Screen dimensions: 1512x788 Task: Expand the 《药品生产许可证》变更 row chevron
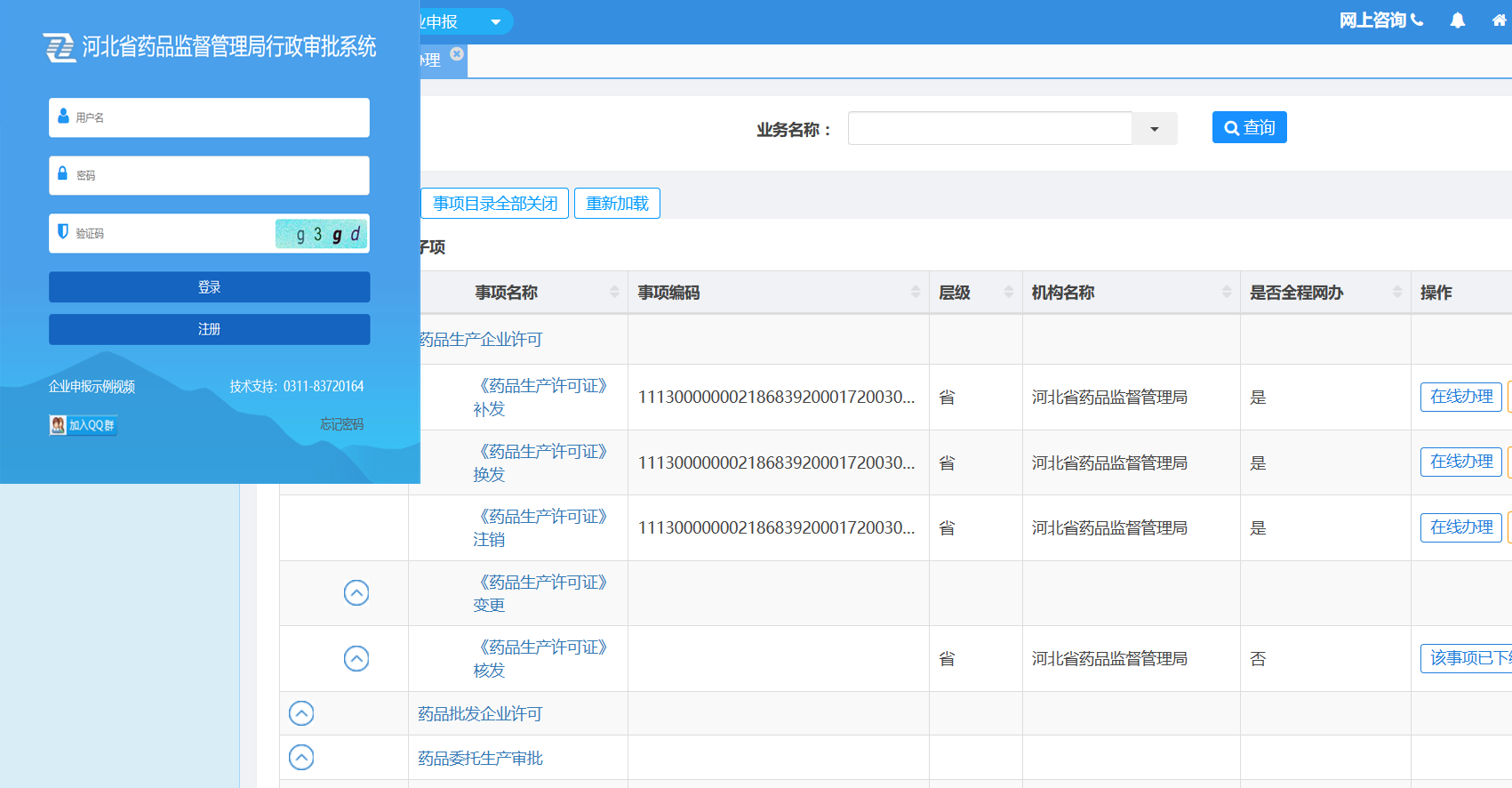356,592
